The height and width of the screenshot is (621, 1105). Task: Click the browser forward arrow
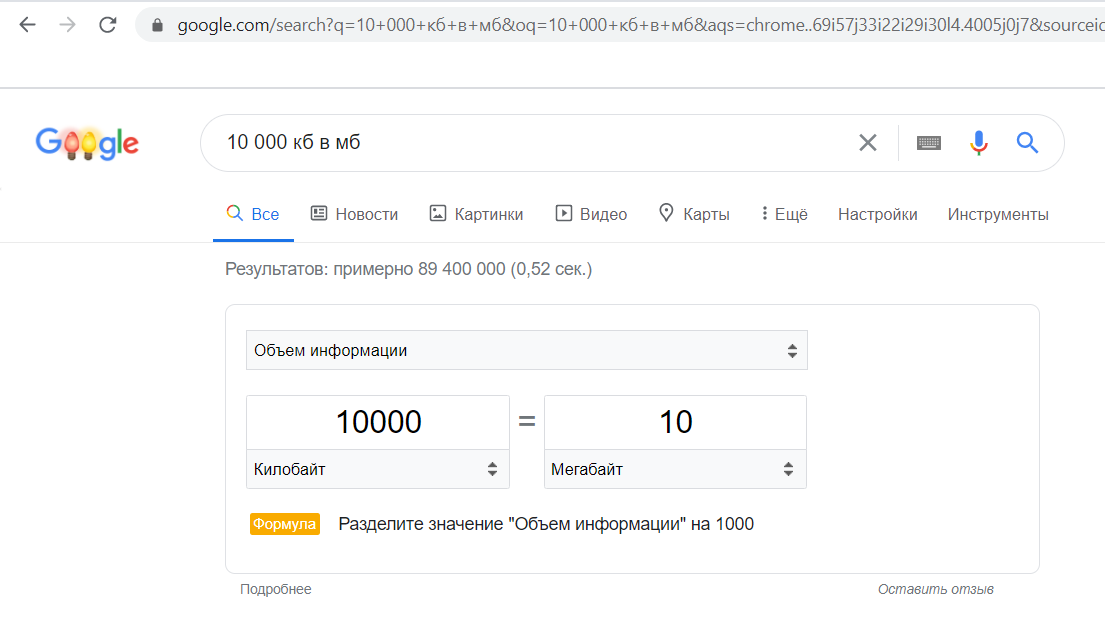tap(67, 25)
